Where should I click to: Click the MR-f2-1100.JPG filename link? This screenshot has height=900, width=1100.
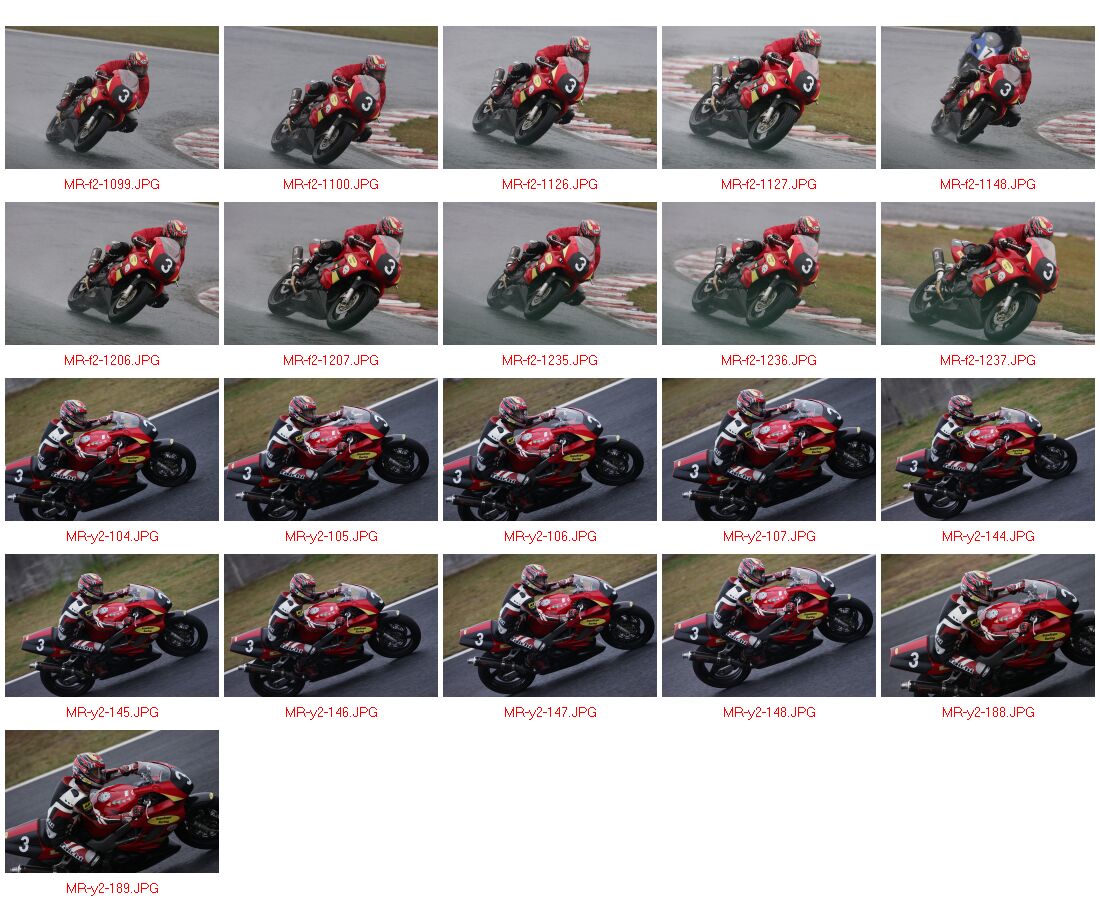point(330,184)
